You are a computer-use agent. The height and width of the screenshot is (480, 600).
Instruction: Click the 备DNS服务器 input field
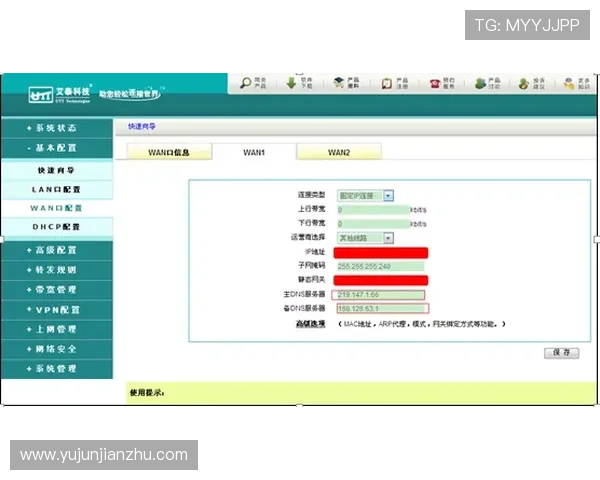pyautogui.click(x=383, y=309)
